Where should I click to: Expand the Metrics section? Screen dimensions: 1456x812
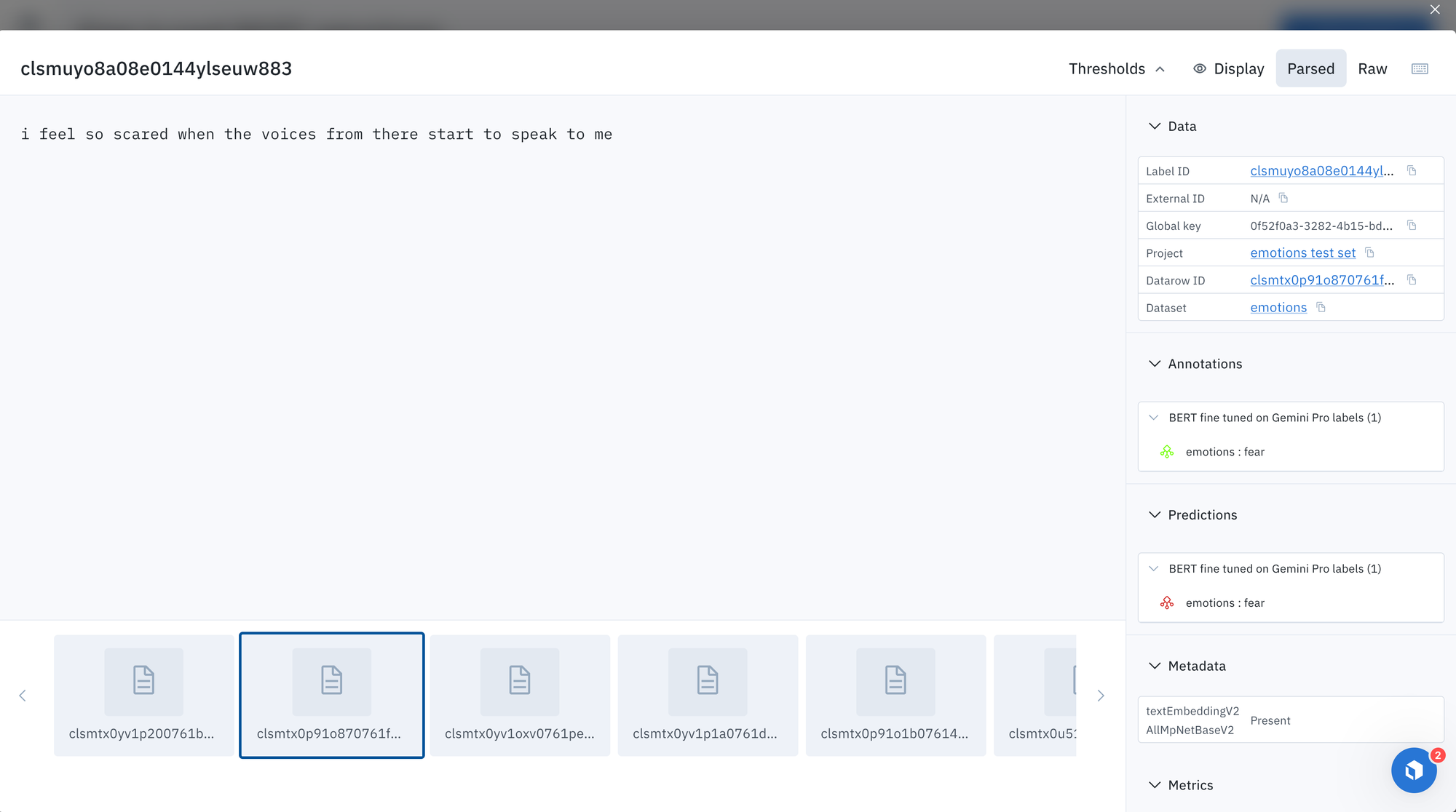1155,785
